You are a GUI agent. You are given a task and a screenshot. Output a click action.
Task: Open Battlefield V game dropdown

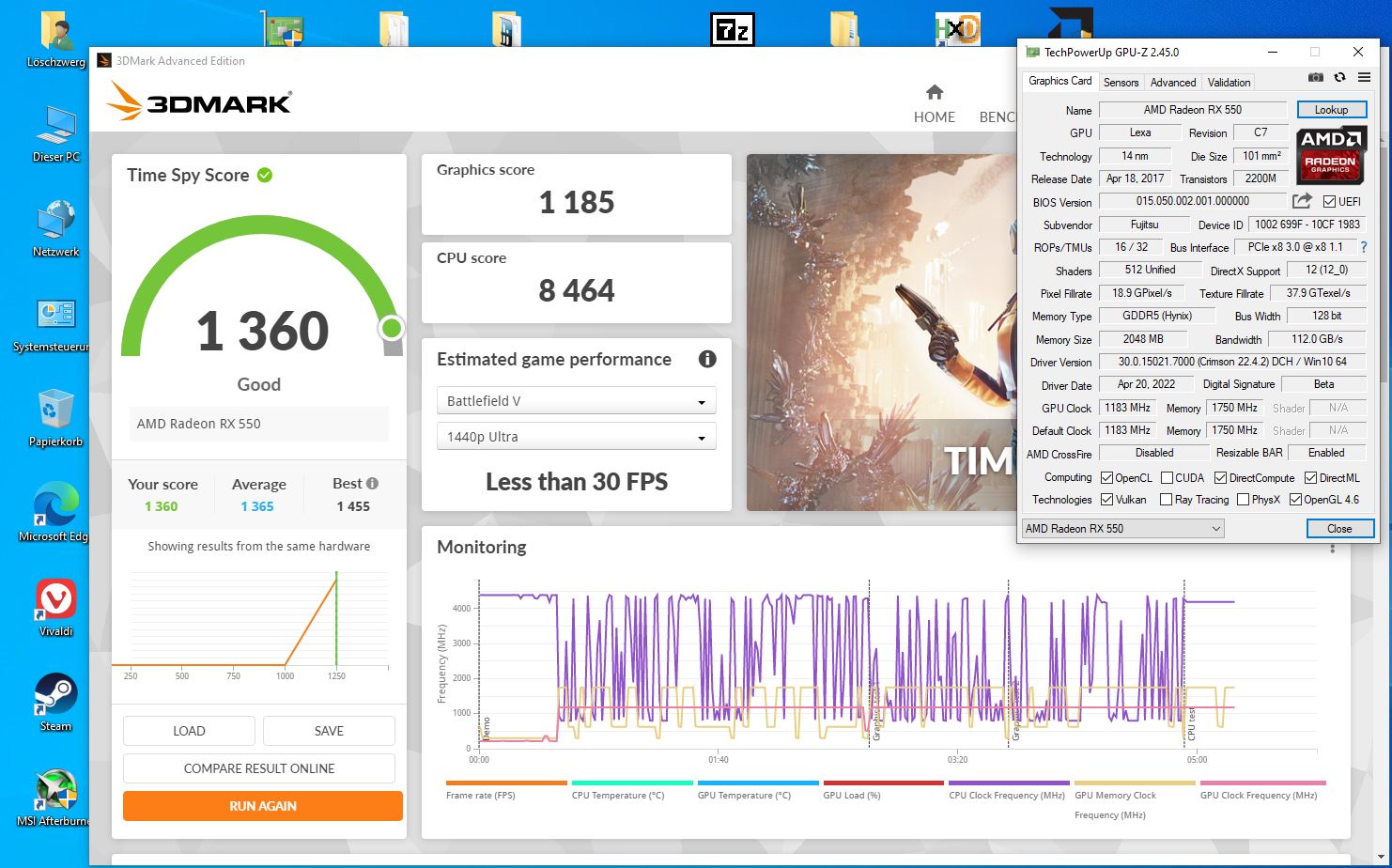coord(577,401)
